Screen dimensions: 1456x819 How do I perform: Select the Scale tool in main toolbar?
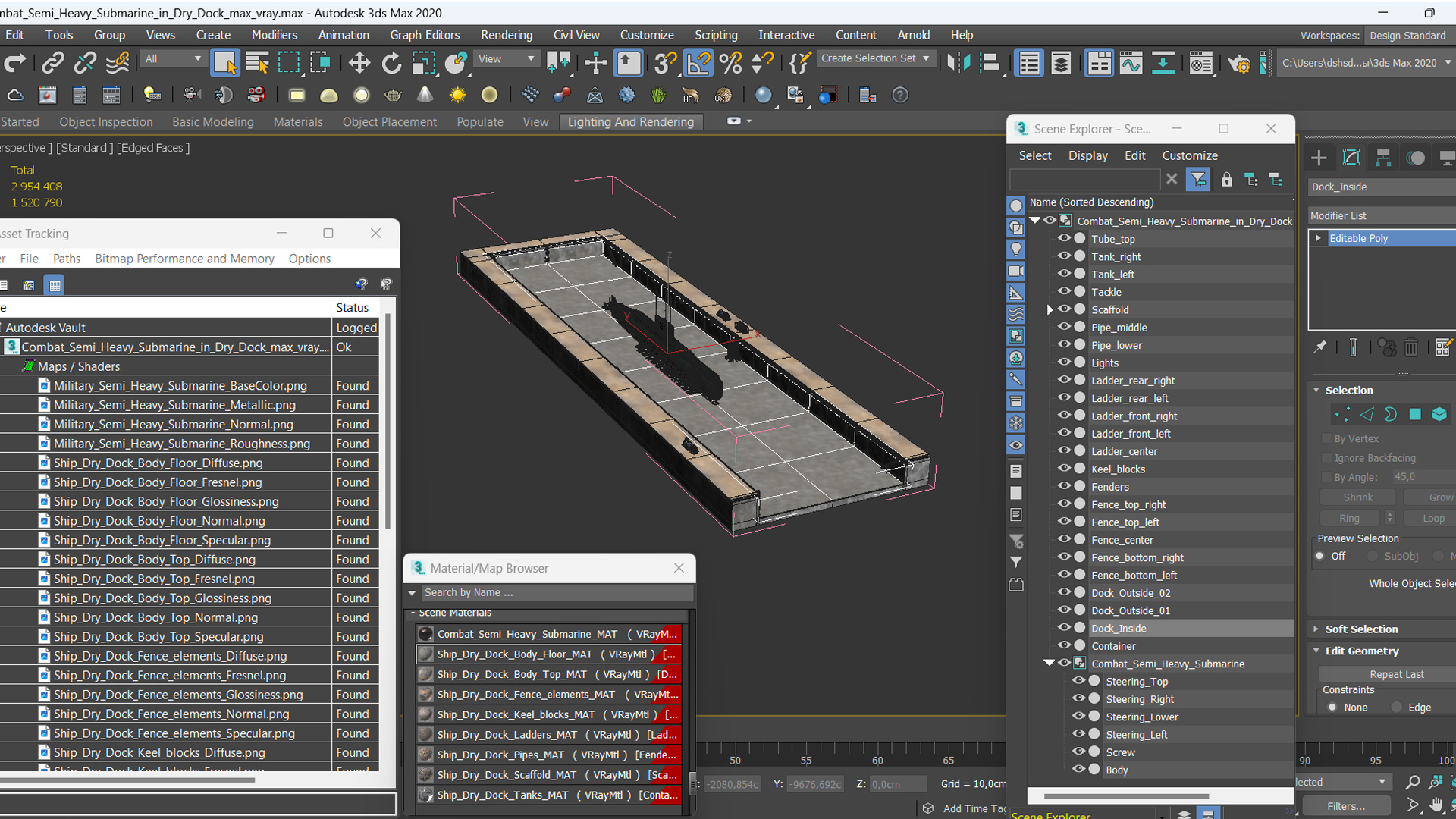[x=423, y=63]
